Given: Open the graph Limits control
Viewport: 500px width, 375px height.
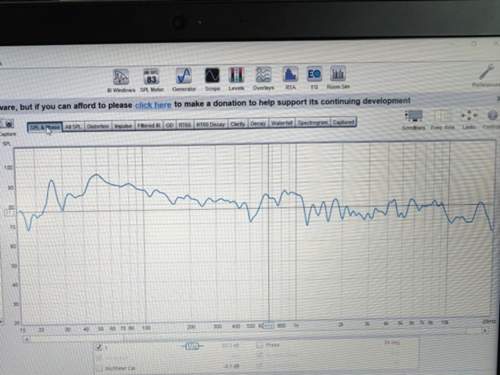Looking at the screenshot, I should [469, 119].
